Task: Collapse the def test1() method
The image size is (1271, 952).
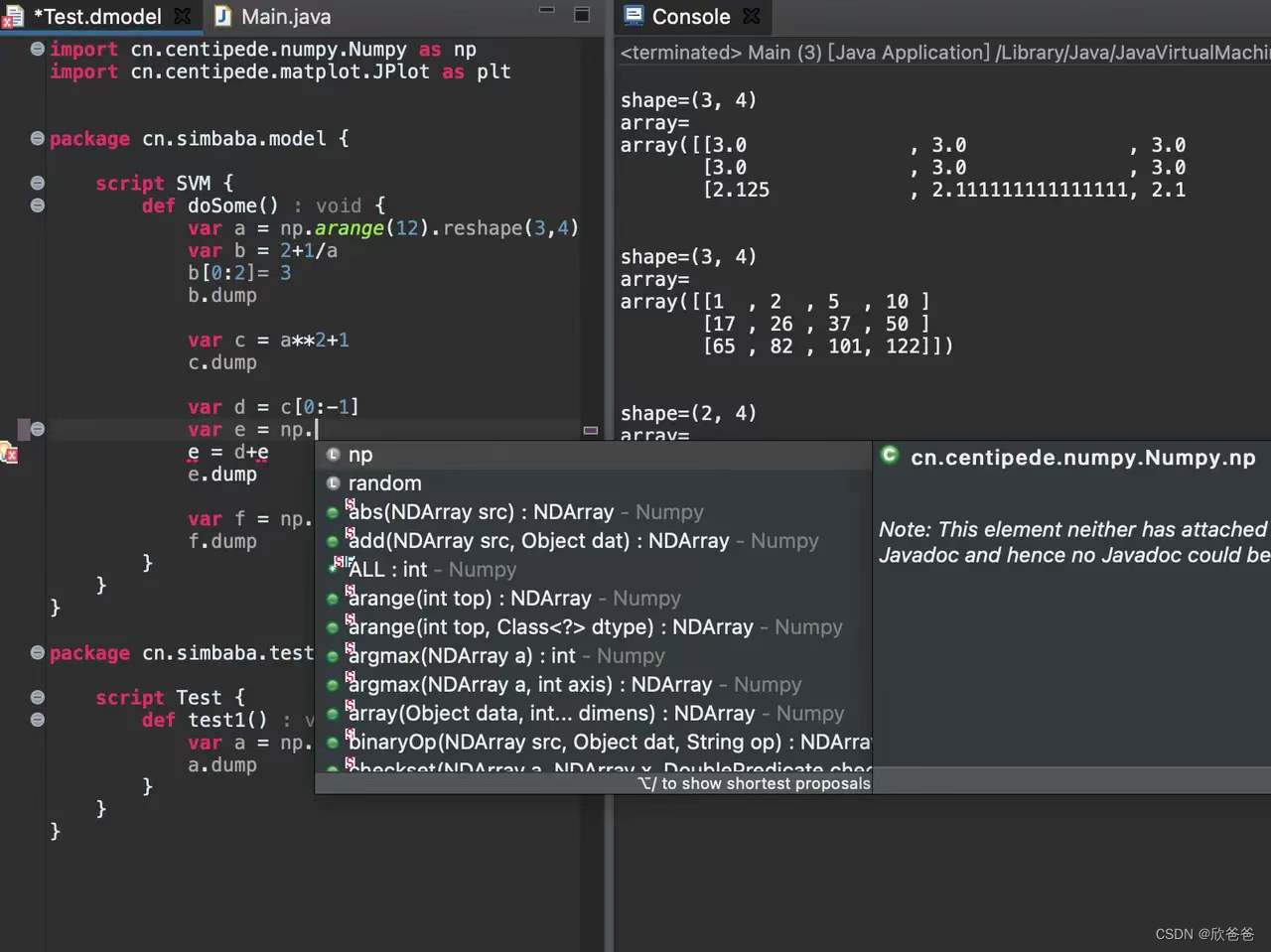Action: point(37,720)
